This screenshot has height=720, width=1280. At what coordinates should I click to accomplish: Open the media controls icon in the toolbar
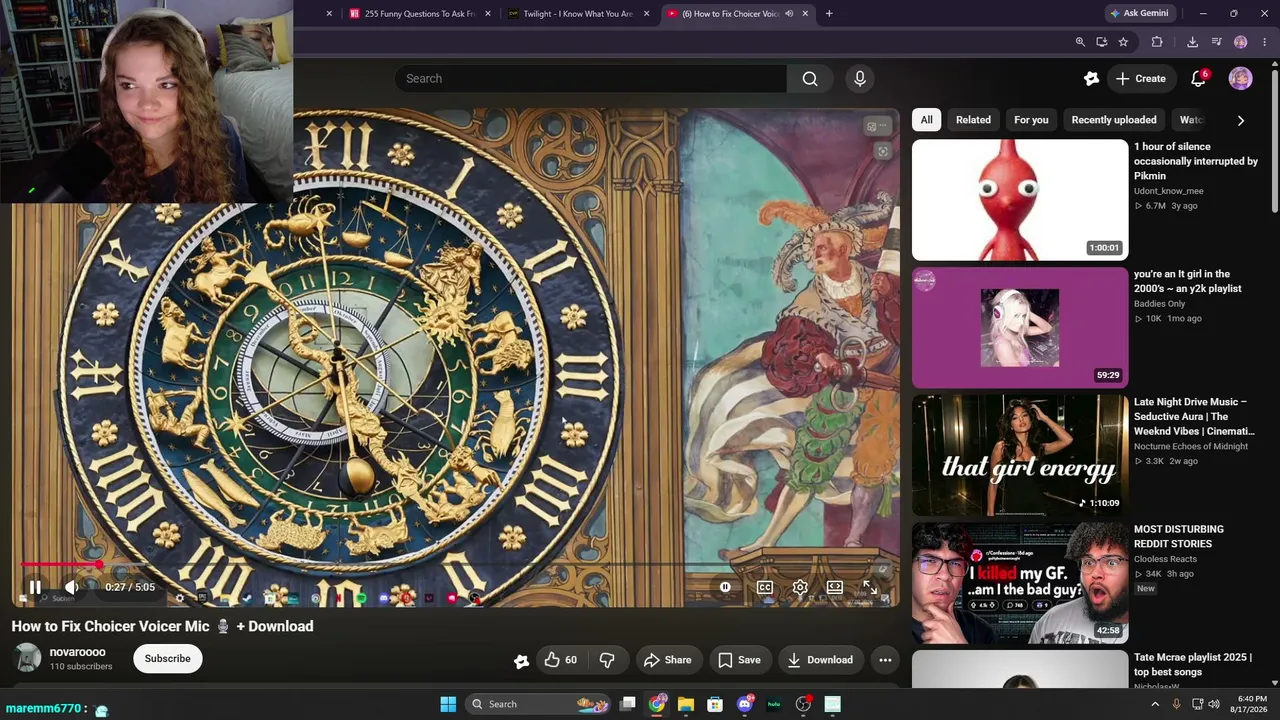1216,42
